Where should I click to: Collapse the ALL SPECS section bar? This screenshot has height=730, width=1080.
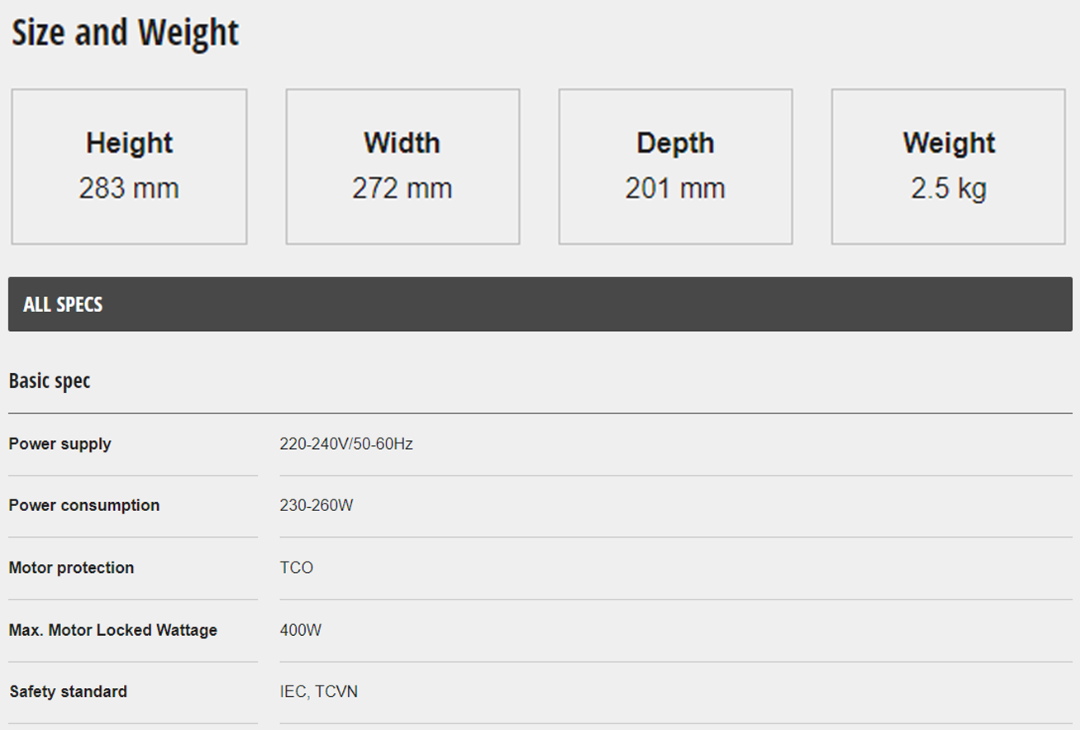pyautogui.click(x=540, y=304)
